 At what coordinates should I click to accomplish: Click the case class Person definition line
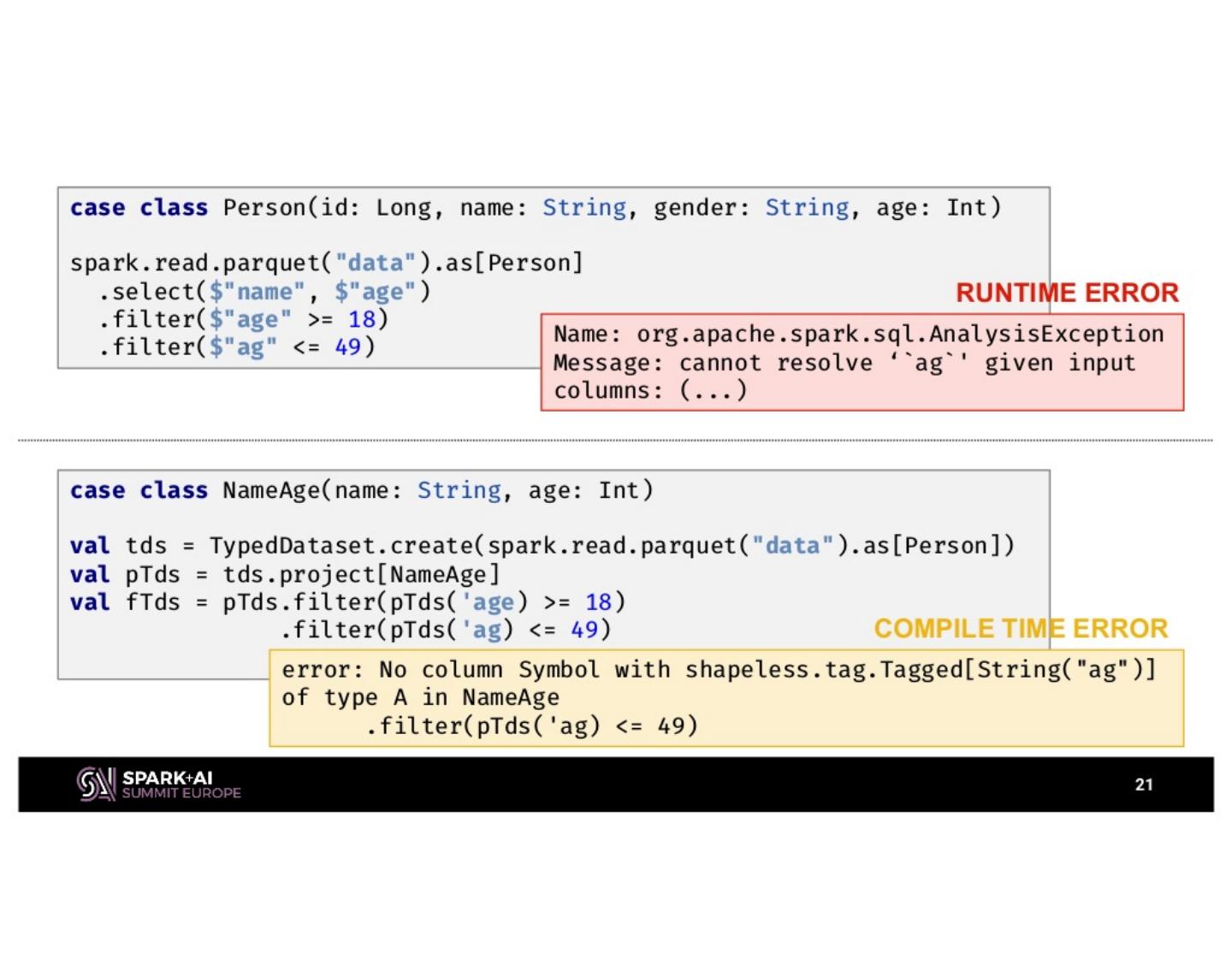[x=535, y=208]
